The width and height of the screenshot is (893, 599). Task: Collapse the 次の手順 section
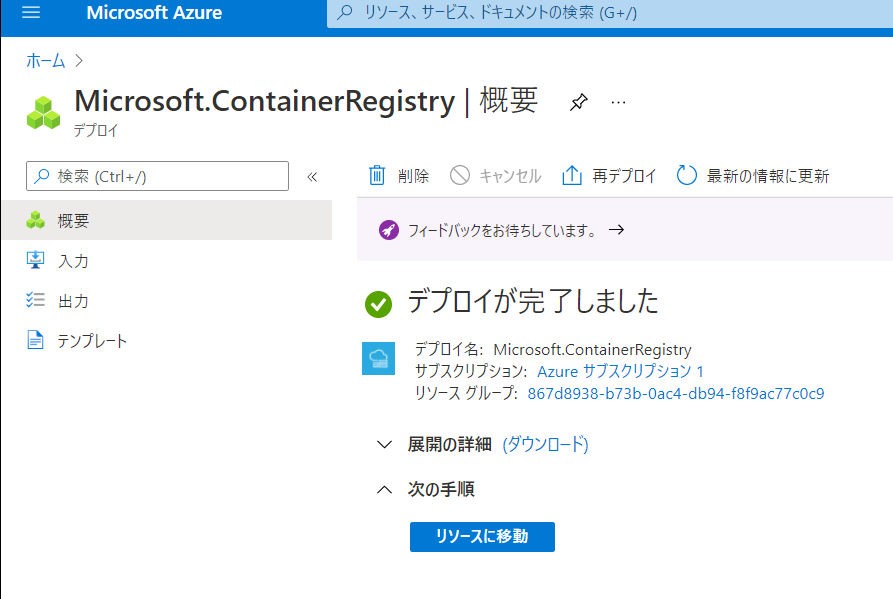click(384, 489)
